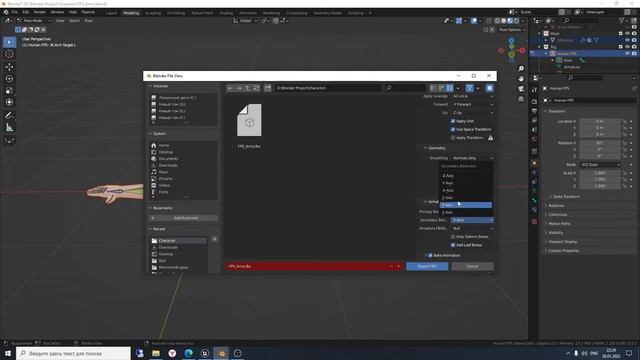Open Microsoft Edge from the taskbar
The image size is (640, 360).
coord(189,353)
